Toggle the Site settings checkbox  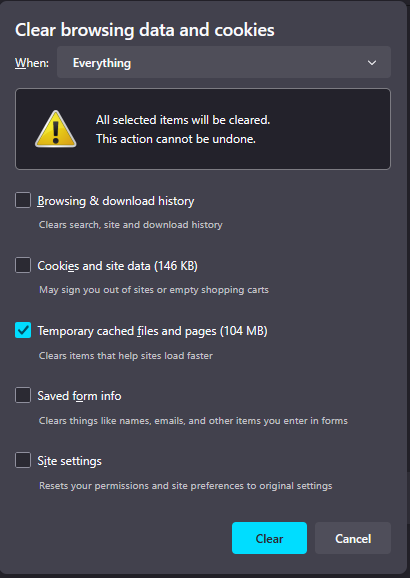coord(23,460)
